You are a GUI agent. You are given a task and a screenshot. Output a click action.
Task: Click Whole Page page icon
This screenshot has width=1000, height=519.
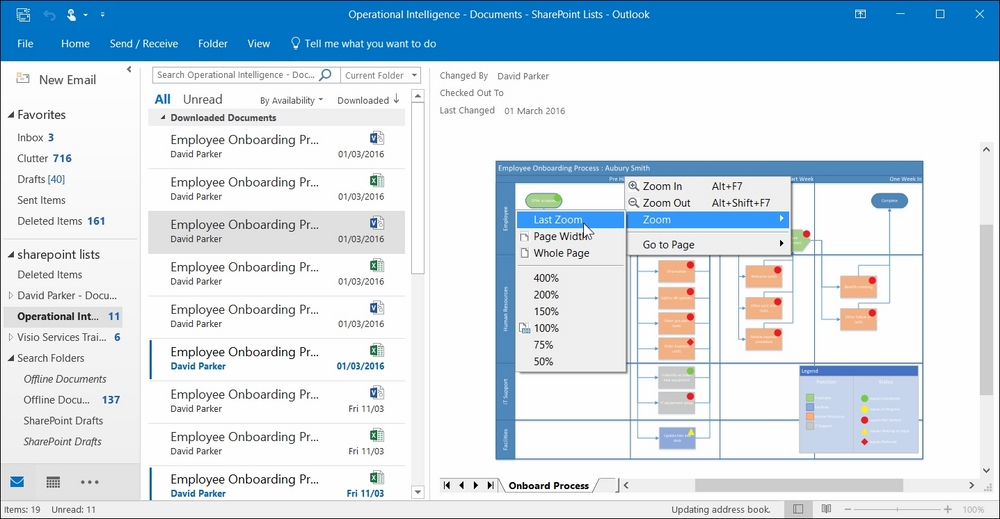point(524,253)
